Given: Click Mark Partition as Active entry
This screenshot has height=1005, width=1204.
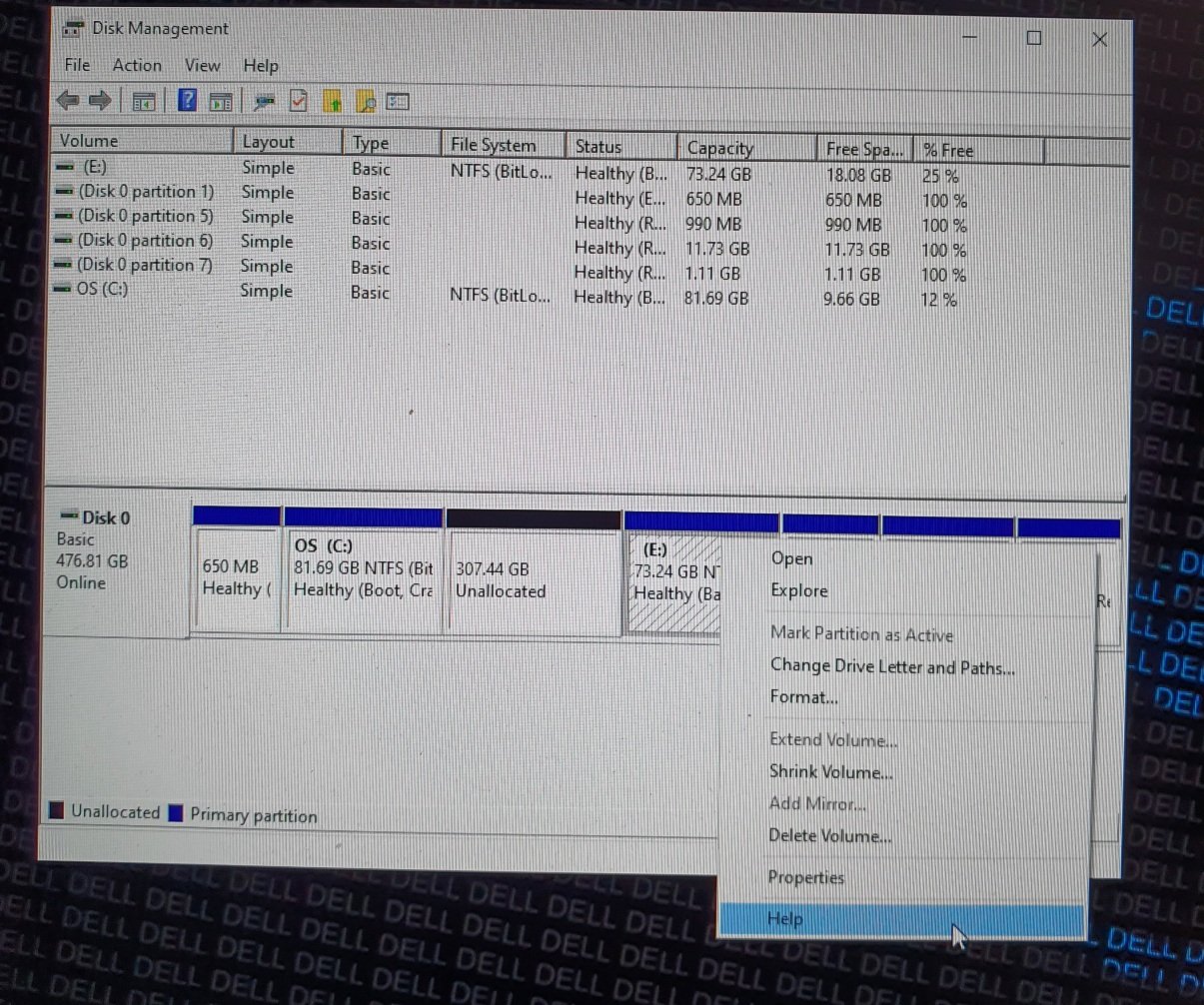Looking at the screenshot, I should [x=861, y=634].
